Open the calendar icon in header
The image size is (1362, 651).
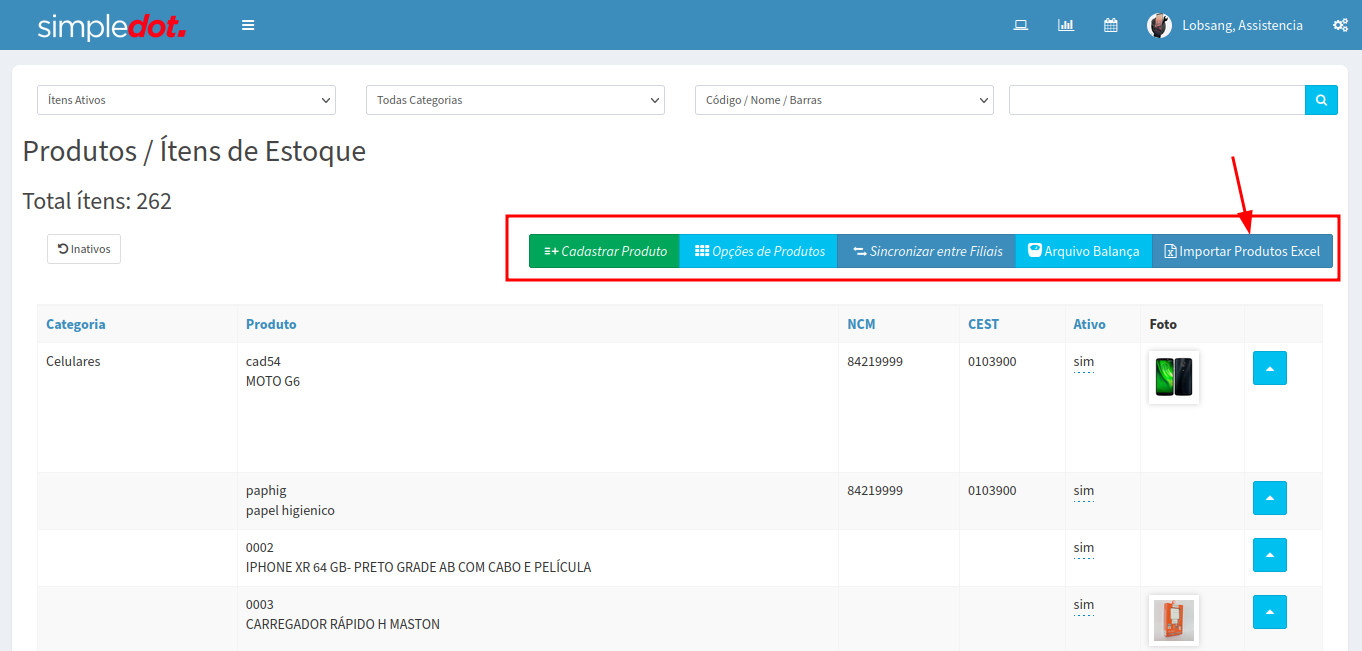point(1110,25)
